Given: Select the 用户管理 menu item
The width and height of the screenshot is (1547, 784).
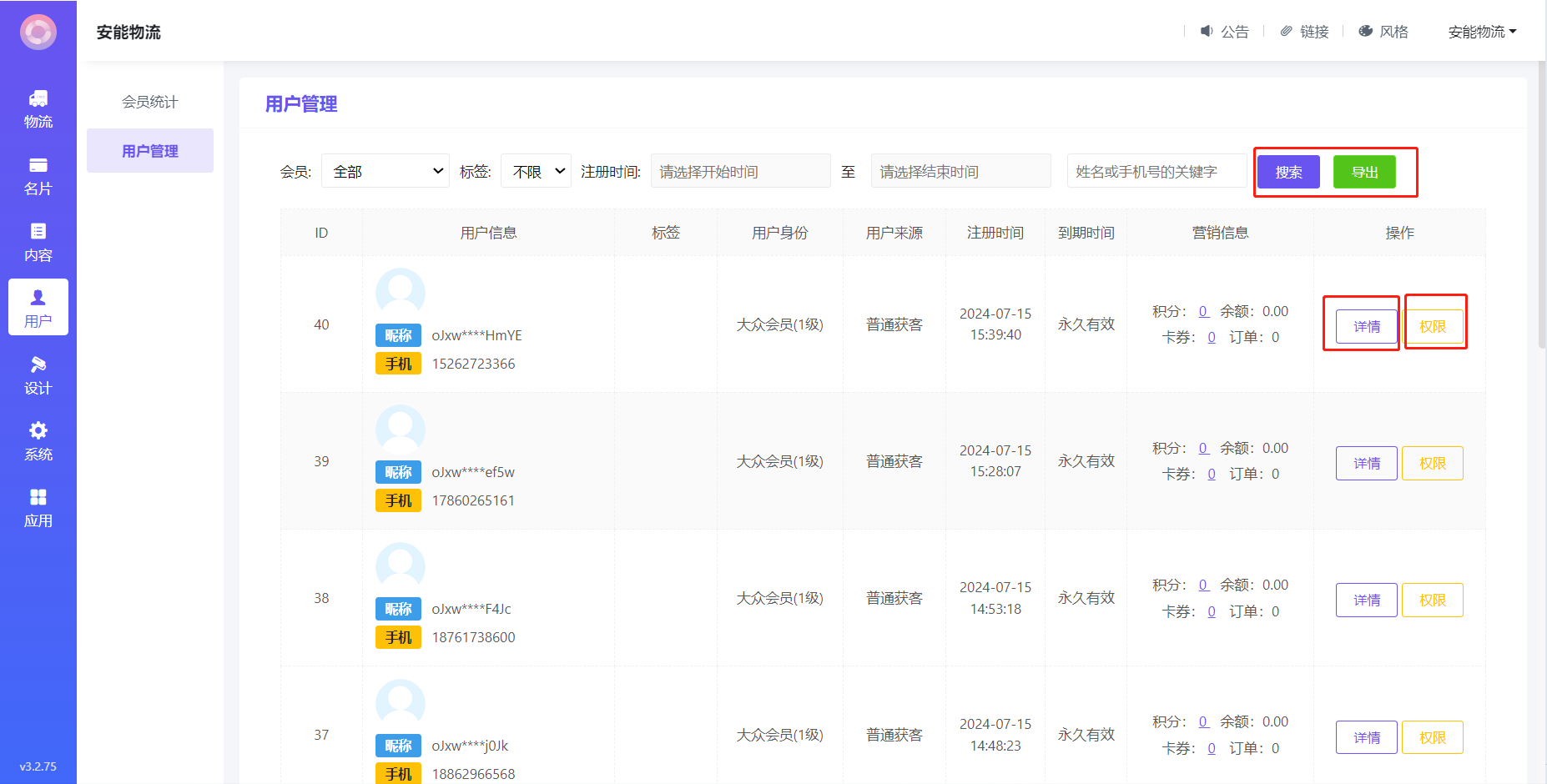Looking at the screenshot, I should tap(150, 151).
